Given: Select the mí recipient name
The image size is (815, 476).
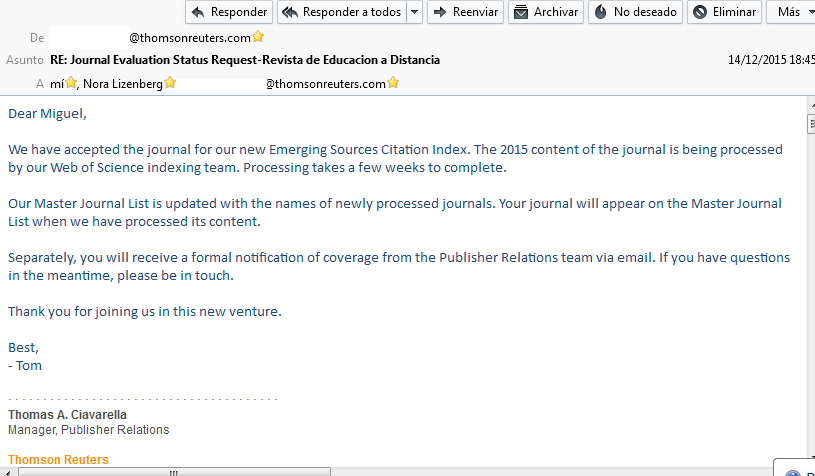Looking at the screenshot, I should coord(57,84).
